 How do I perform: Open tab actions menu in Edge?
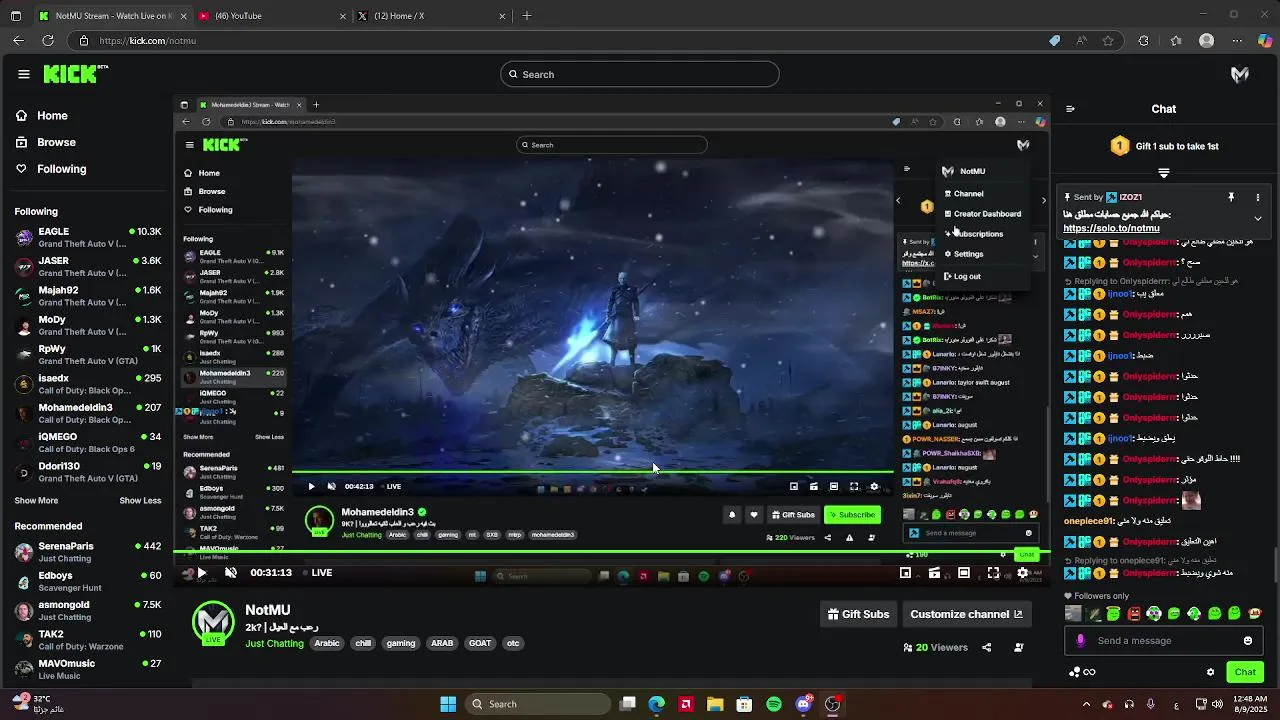(15, 16)
